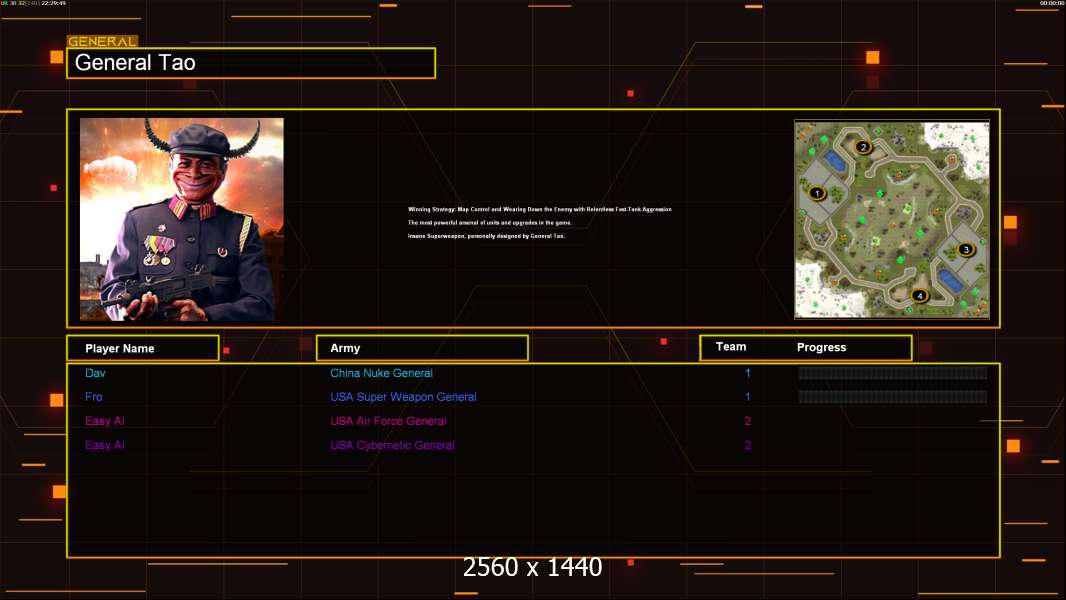Click team number for USA Air Force General
Screen dimensions: 1066x600
point(748,421)
